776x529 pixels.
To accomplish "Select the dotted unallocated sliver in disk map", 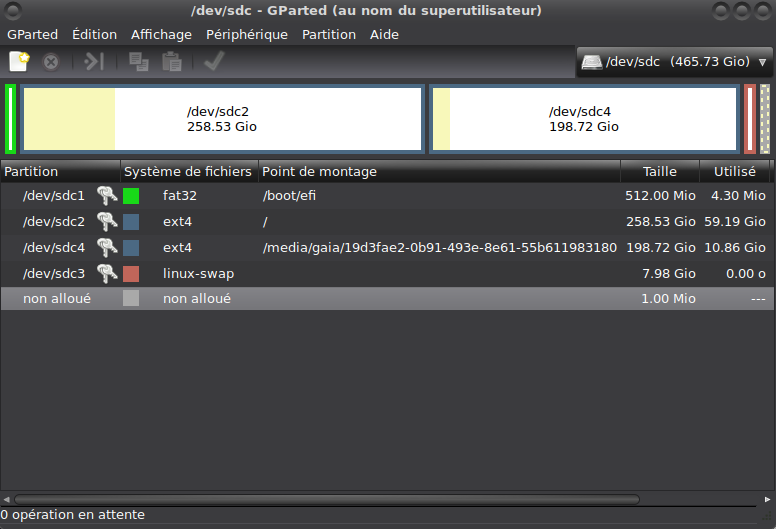I will (765, 119).
